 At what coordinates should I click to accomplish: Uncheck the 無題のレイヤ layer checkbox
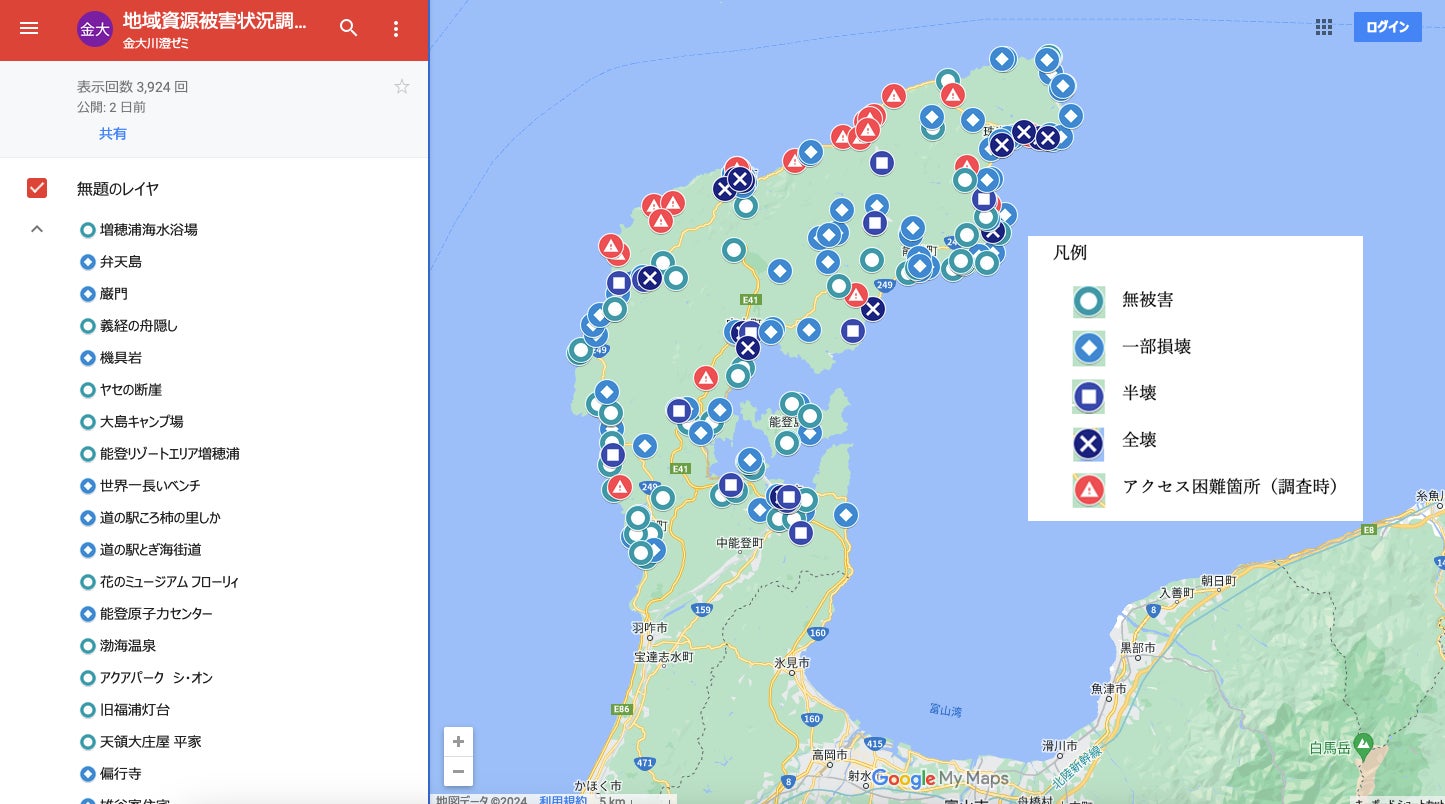point(37,188)
